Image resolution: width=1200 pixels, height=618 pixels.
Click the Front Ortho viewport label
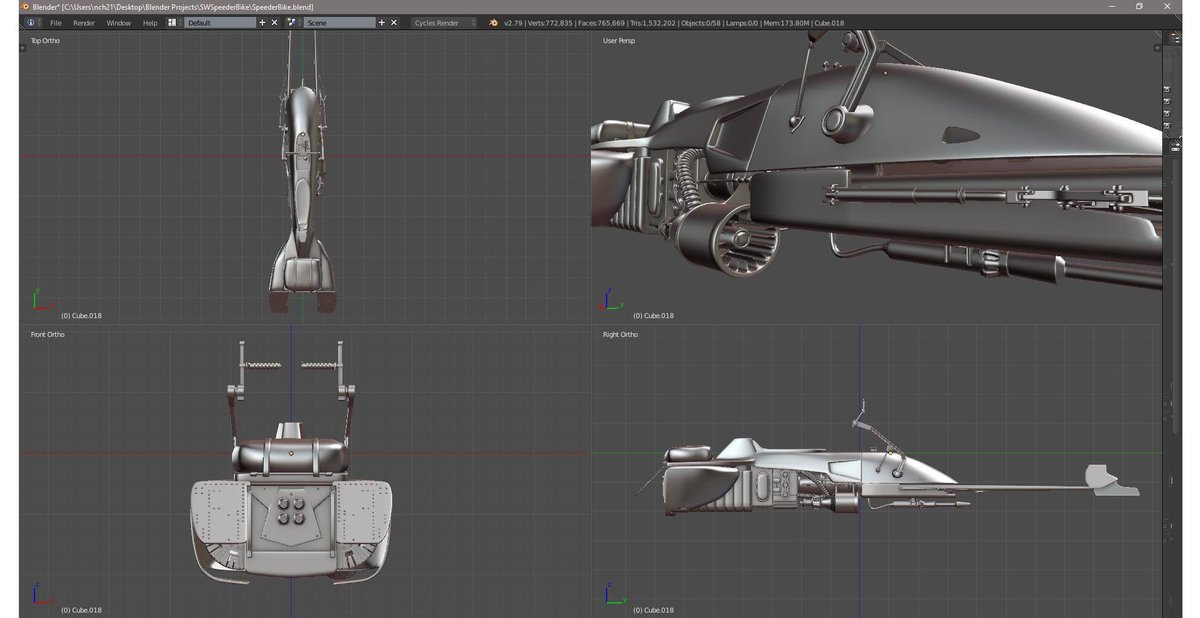coord(47,334)
